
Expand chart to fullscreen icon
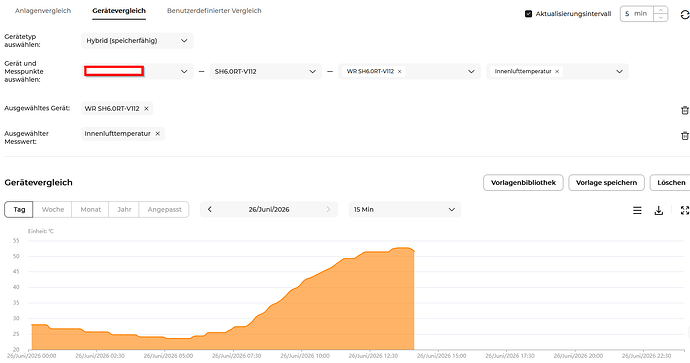coord(685,211)
